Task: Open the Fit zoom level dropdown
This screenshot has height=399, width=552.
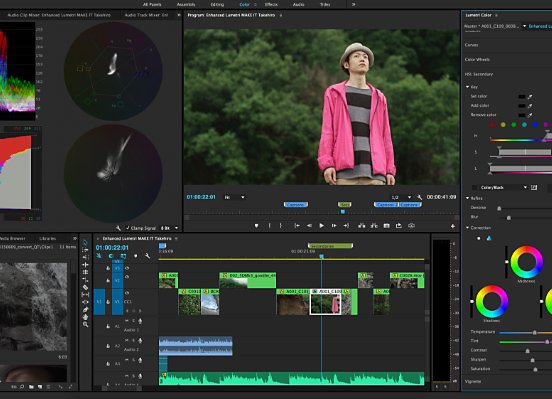Action: 234,197
